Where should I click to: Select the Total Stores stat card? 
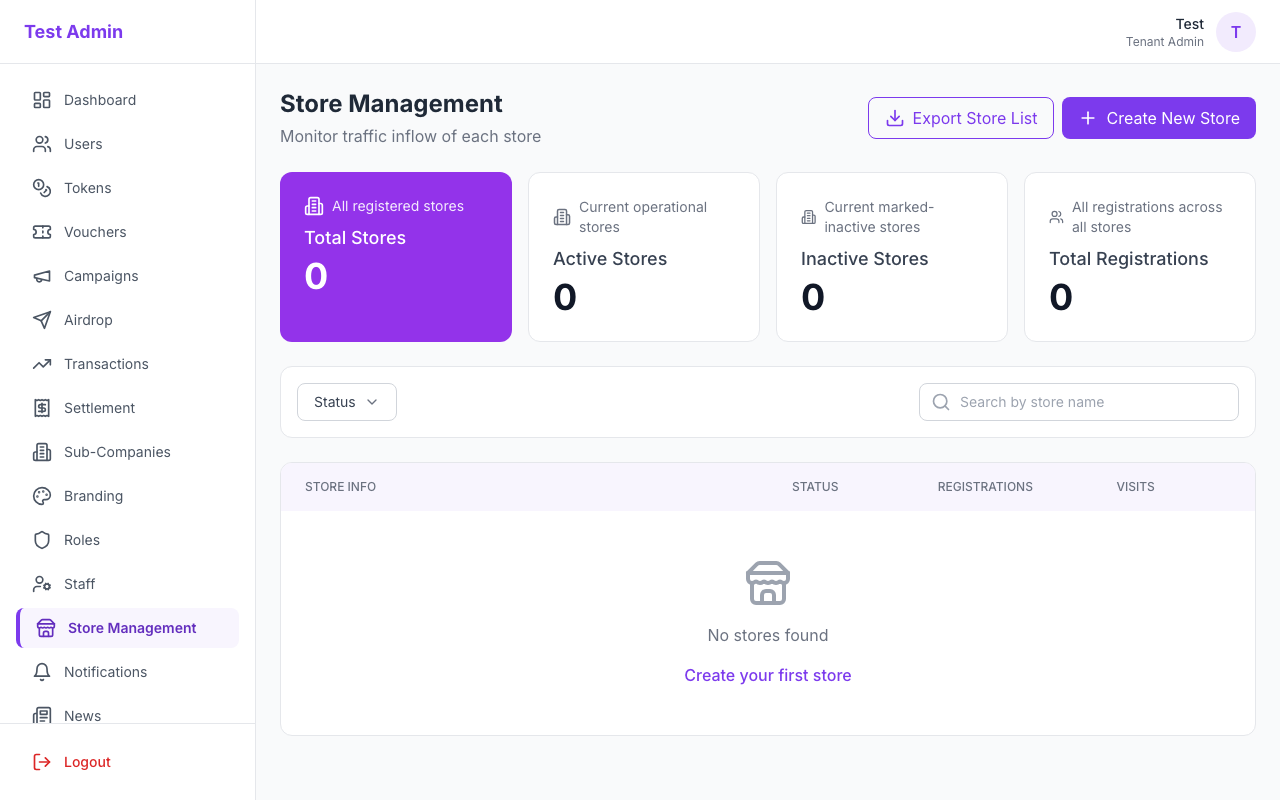(395, 256)
